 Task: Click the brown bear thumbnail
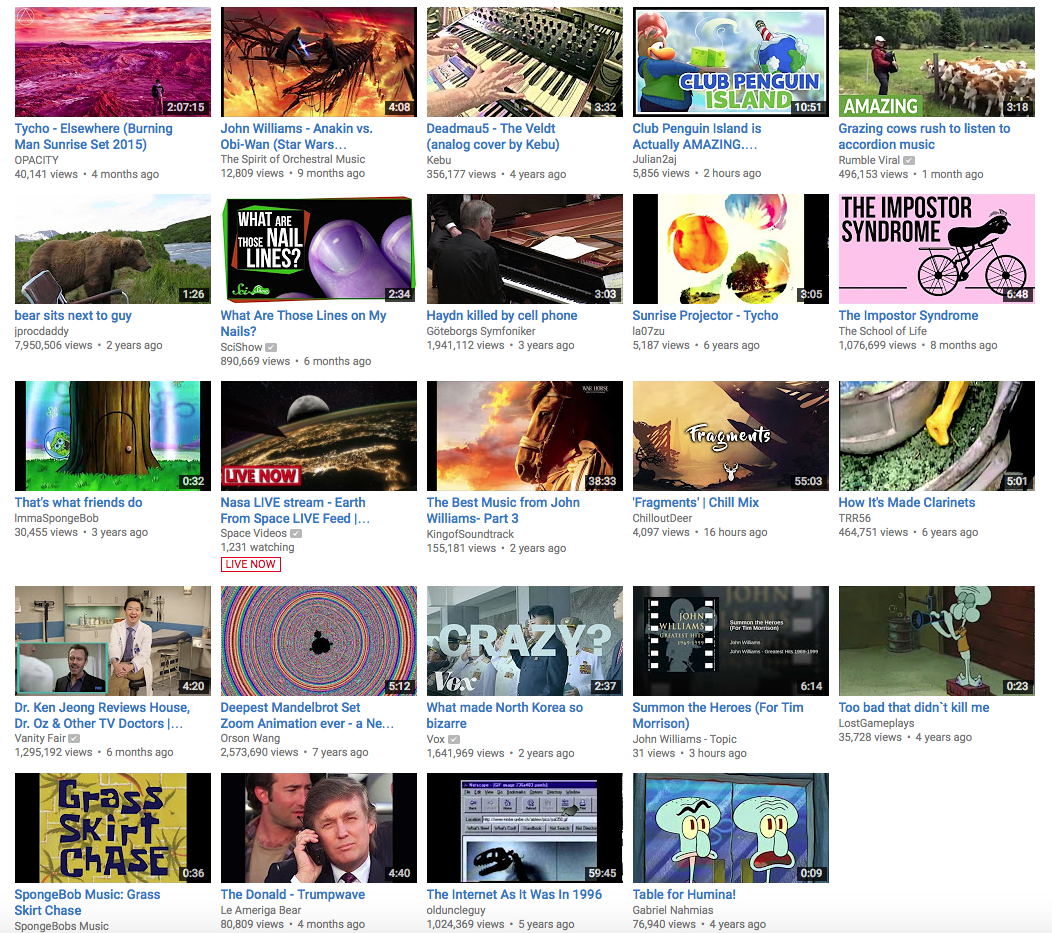[113, 249]
